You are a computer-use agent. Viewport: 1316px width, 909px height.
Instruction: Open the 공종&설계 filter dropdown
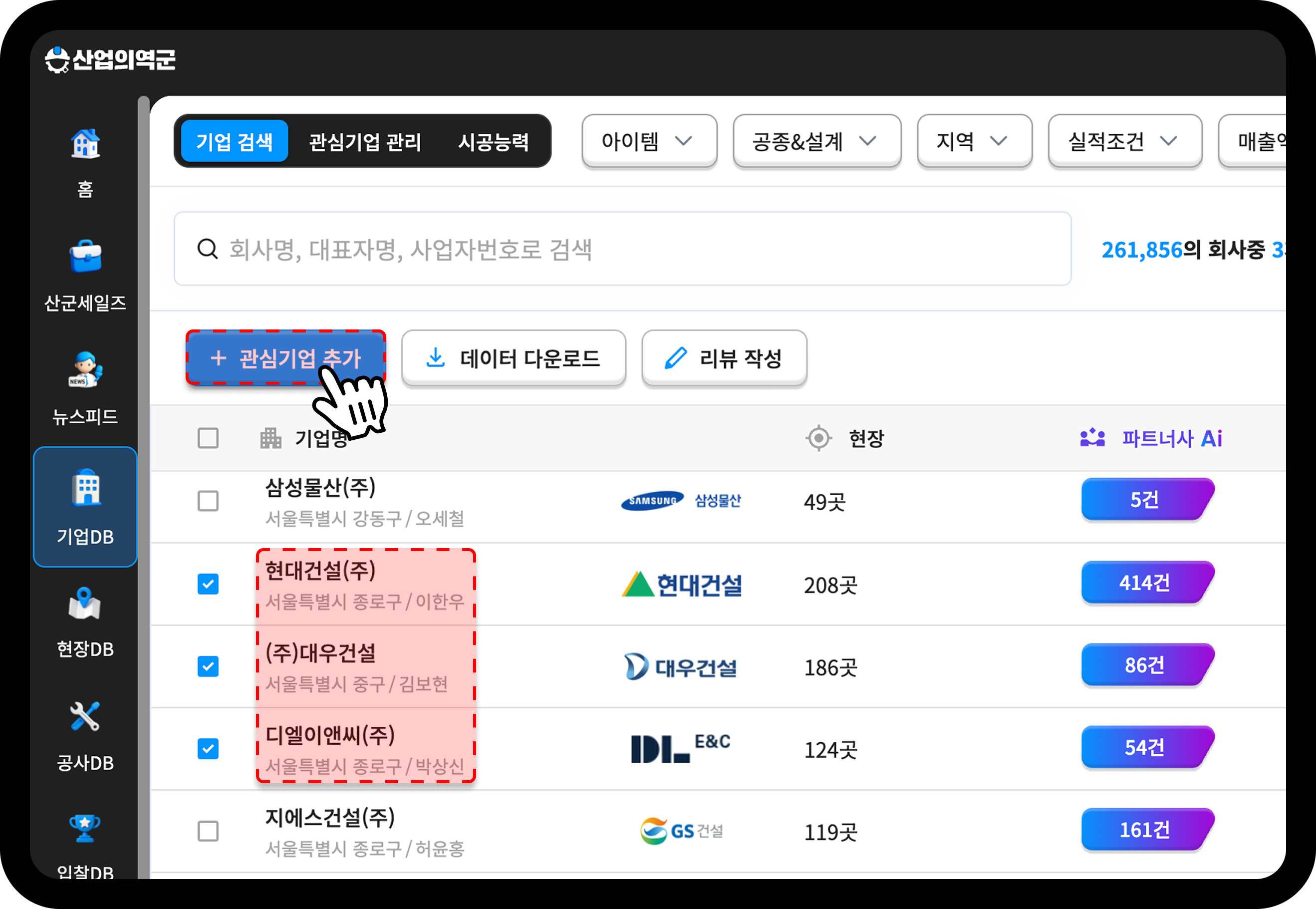click(817, 141)
